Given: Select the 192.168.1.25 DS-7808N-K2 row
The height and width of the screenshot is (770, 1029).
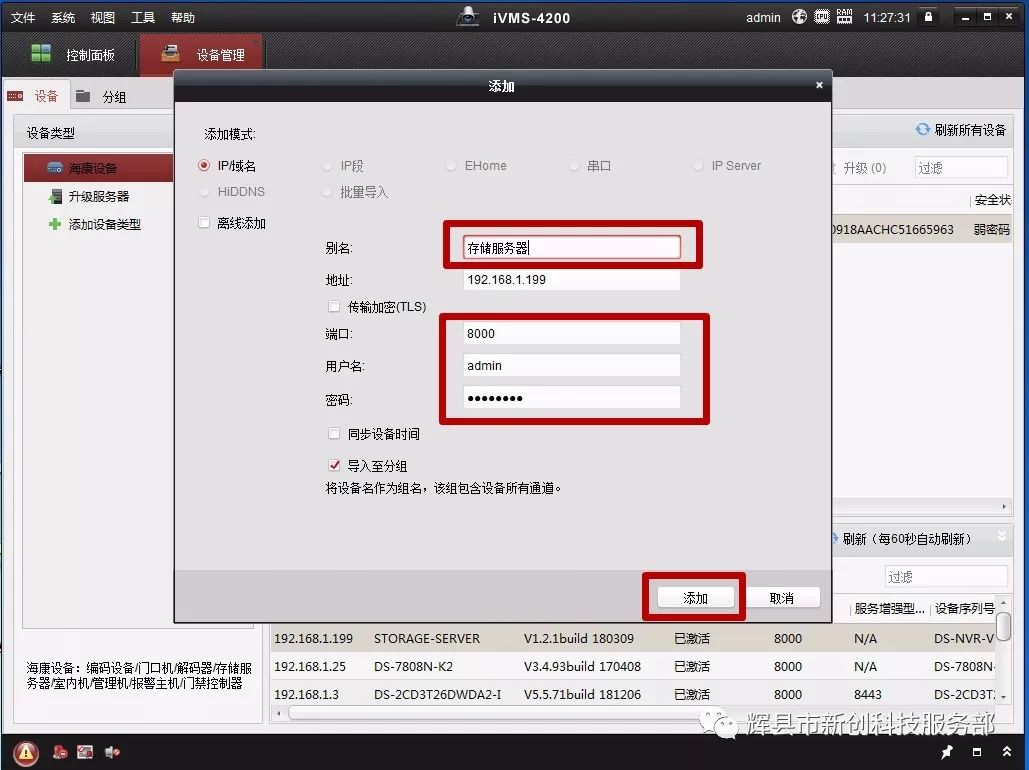Looking at the screenshot, I should [x=633, y=666].
